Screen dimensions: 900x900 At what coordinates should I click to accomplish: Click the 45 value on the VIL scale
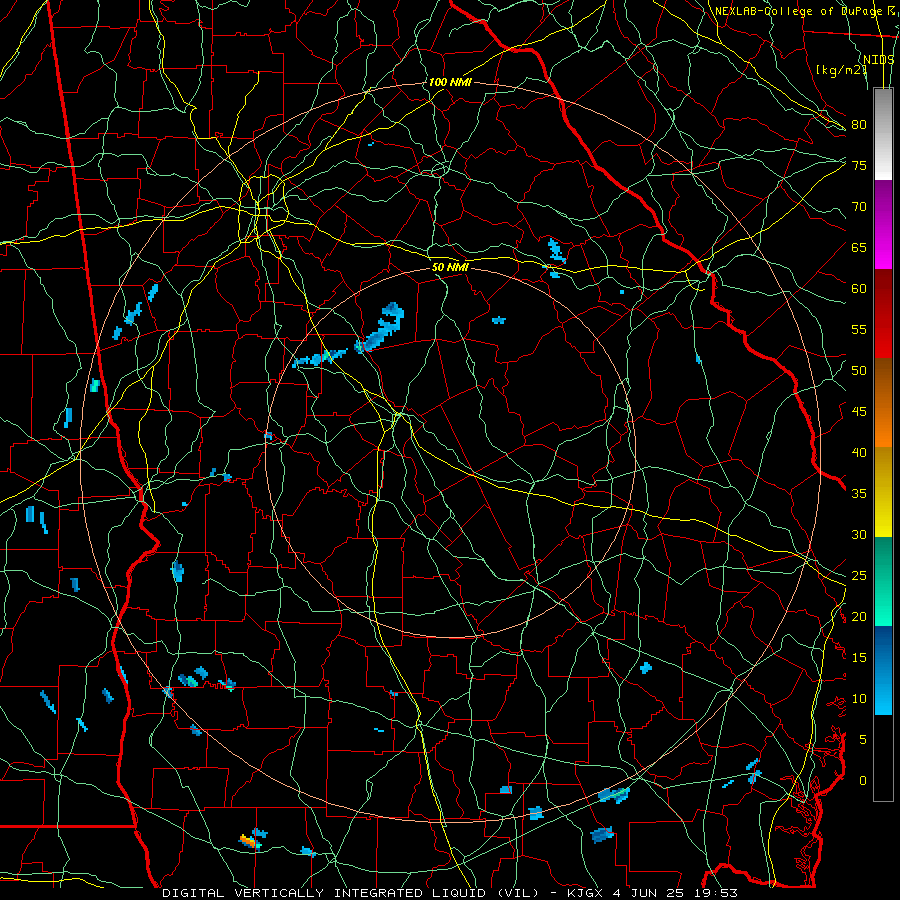(859, 412)
